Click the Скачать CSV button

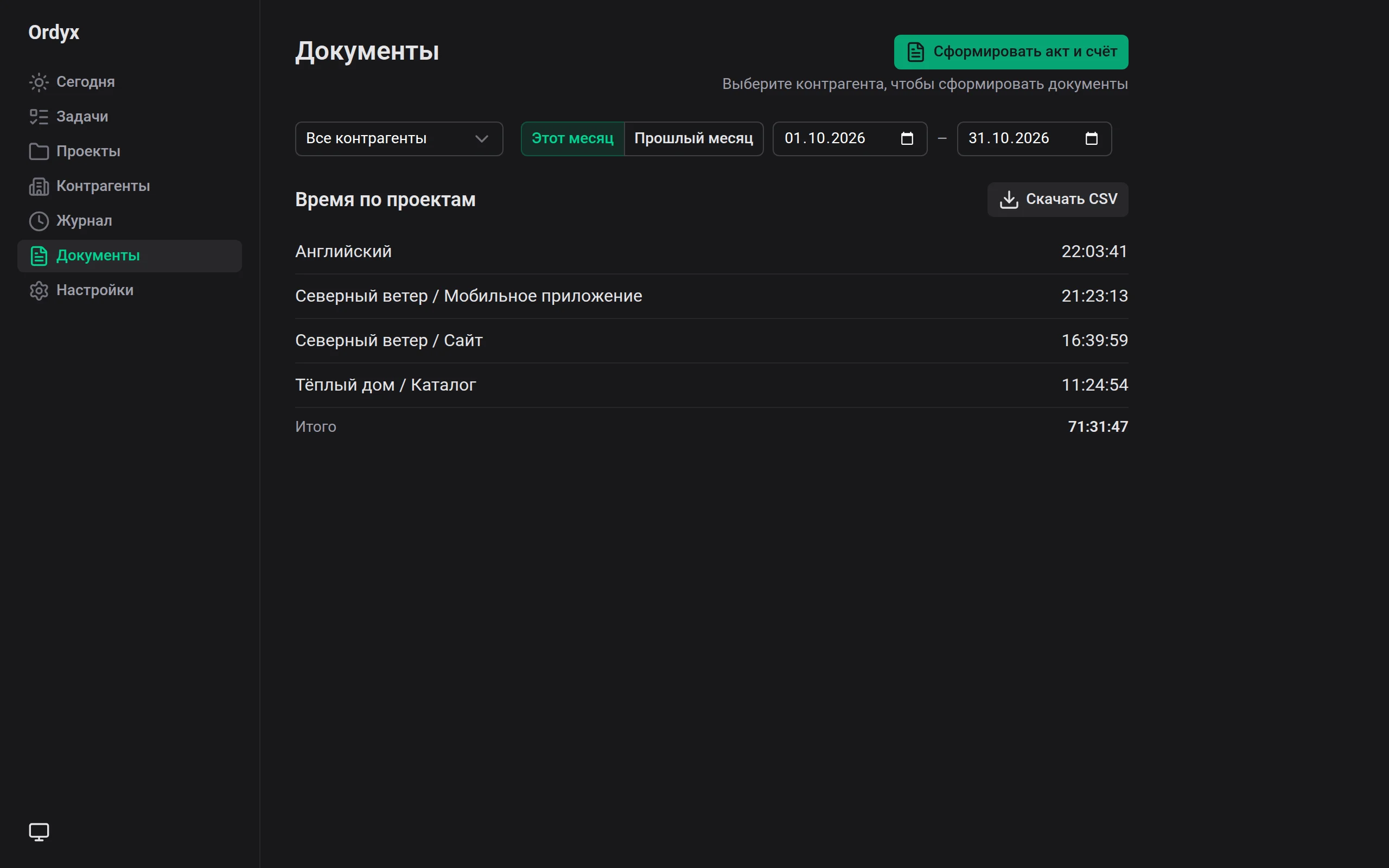pos(1057,200)
